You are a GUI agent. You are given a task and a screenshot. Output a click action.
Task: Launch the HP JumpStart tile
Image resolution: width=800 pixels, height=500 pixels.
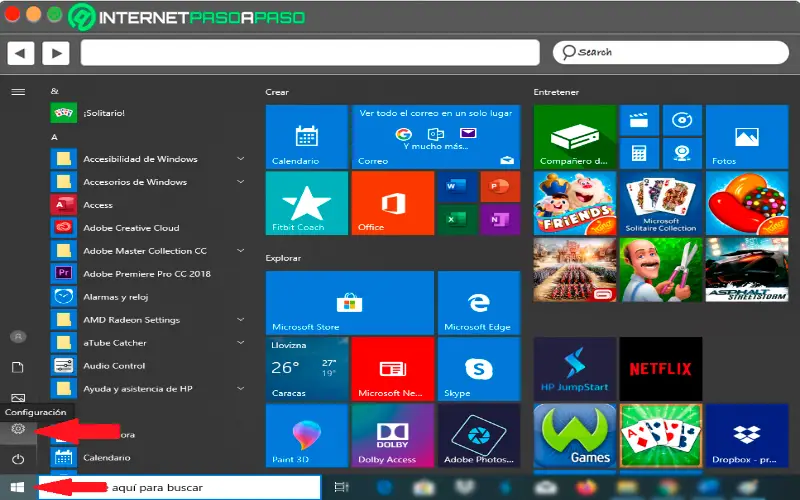[575, 369]
